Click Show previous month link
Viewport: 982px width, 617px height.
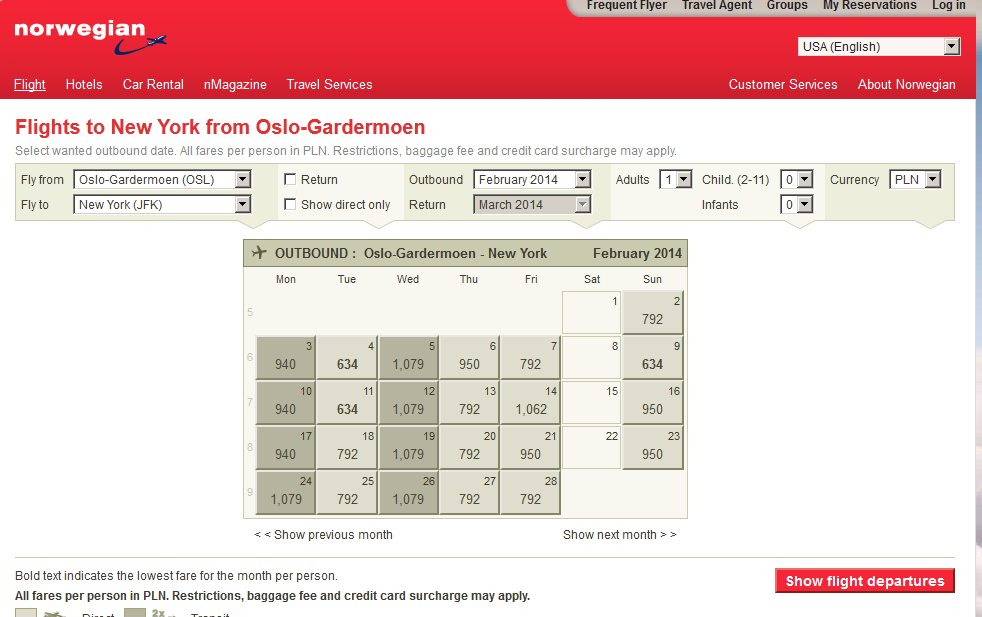(323, 534)
